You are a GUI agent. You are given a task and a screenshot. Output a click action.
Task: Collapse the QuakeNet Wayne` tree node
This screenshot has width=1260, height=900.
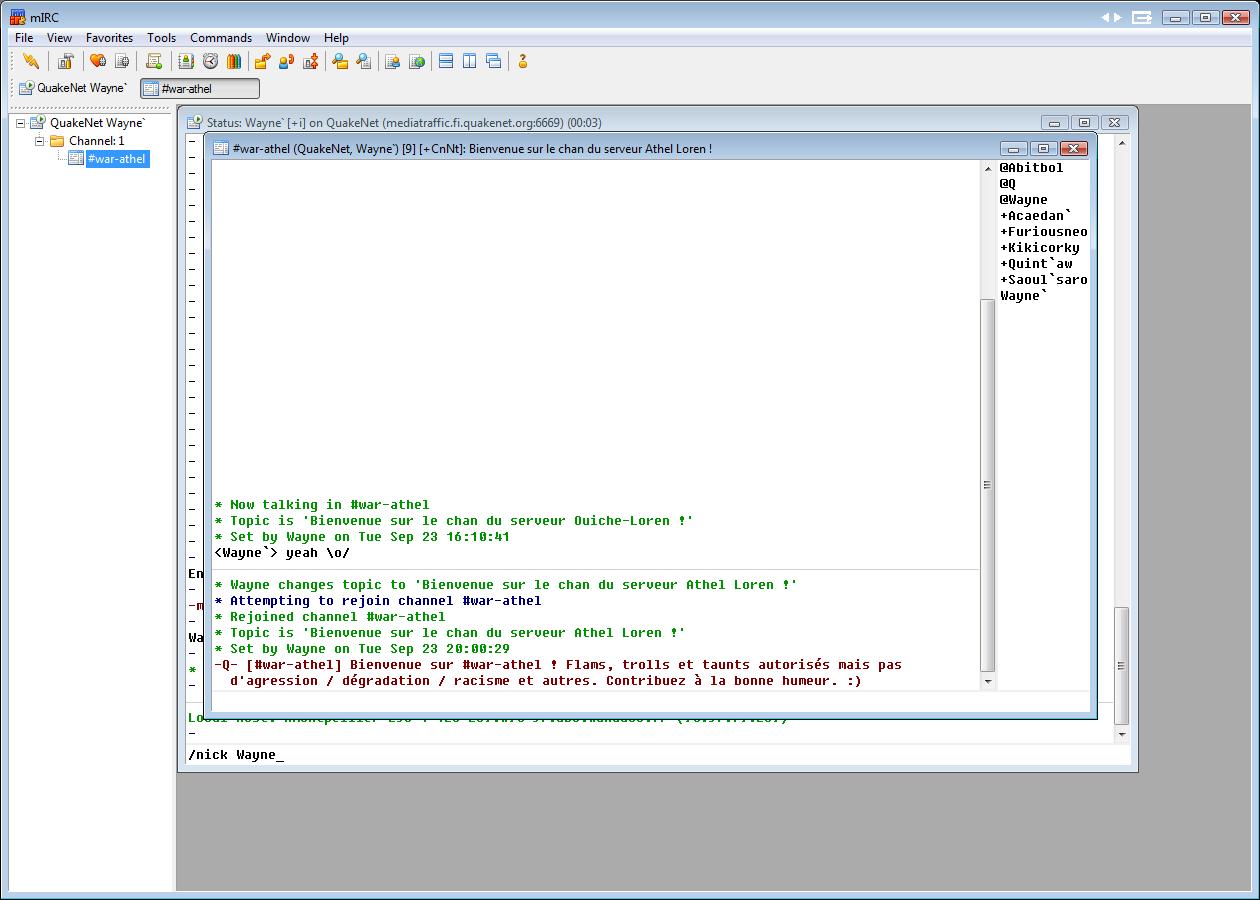20,123
